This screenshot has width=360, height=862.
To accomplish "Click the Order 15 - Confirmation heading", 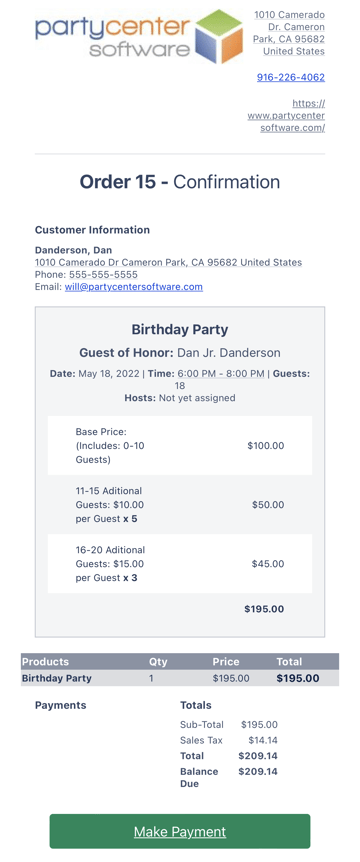I will pos(180,182).
